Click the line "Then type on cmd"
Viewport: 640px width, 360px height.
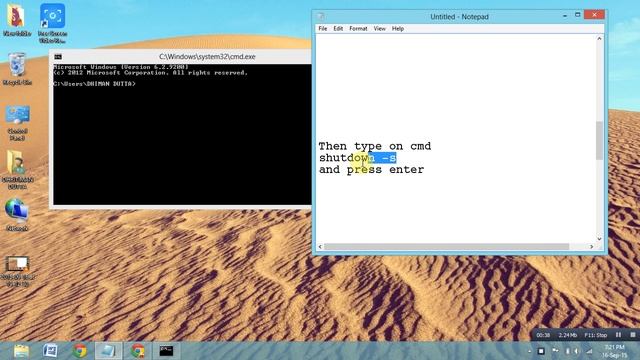(x=375, y=146)
